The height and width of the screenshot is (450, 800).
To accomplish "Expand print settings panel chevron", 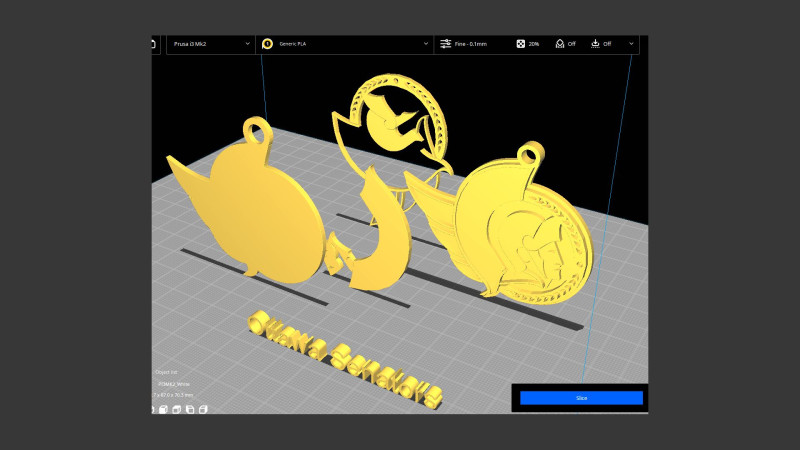I will 631,44.
